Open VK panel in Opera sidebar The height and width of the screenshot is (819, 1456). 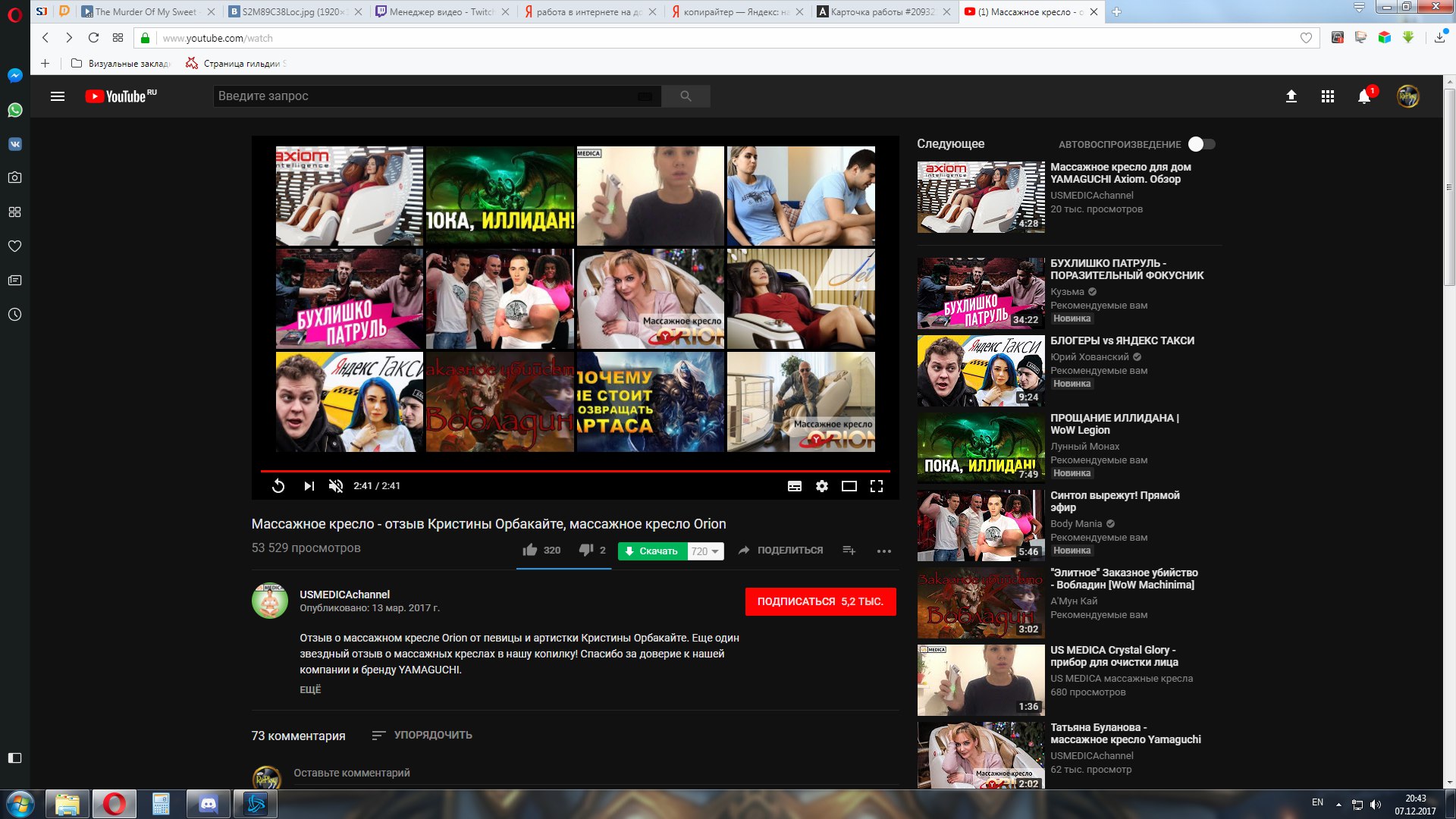click(14, 144)
